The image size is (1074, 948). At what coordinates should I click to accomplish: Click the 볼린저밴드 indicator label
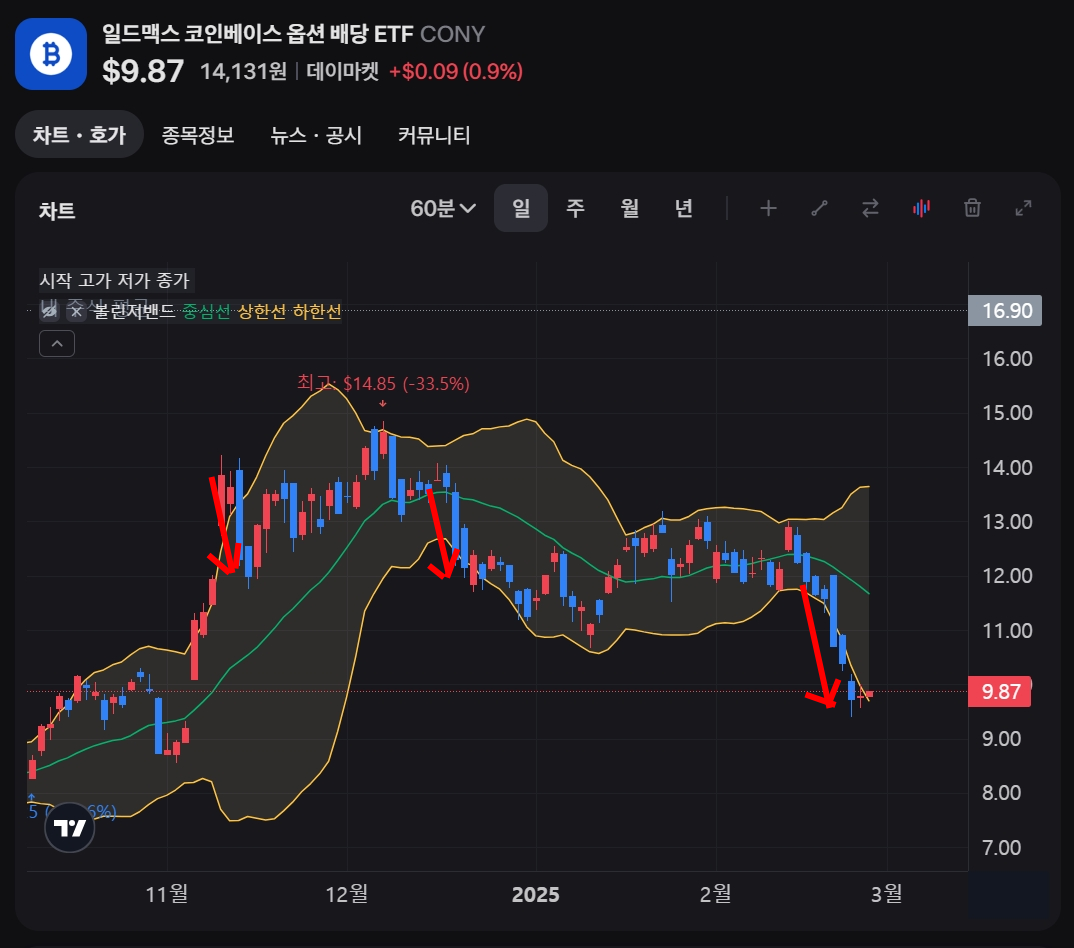[x=135, y=312]
